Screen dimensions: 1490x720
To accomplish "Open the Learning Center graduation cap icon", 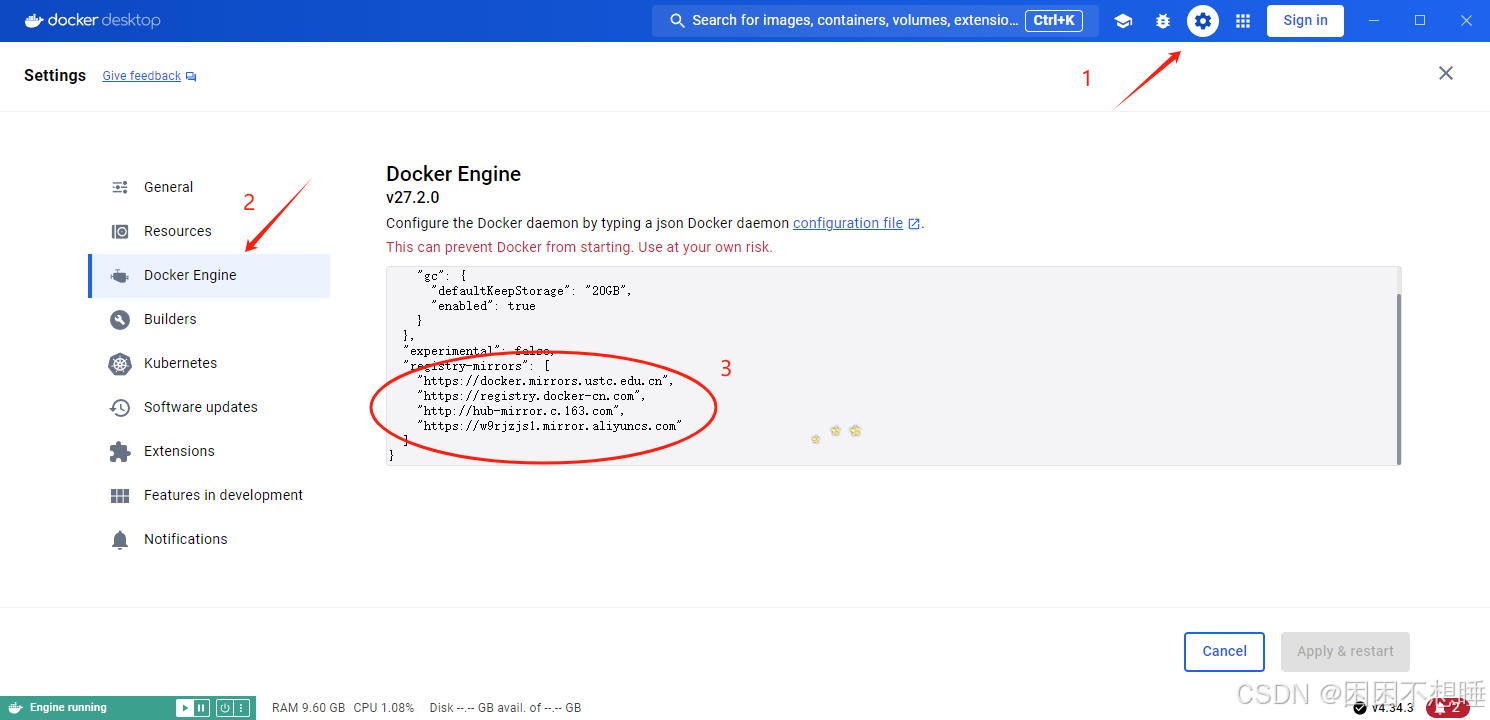I will pyautogui.click(x=1123, y=21).
